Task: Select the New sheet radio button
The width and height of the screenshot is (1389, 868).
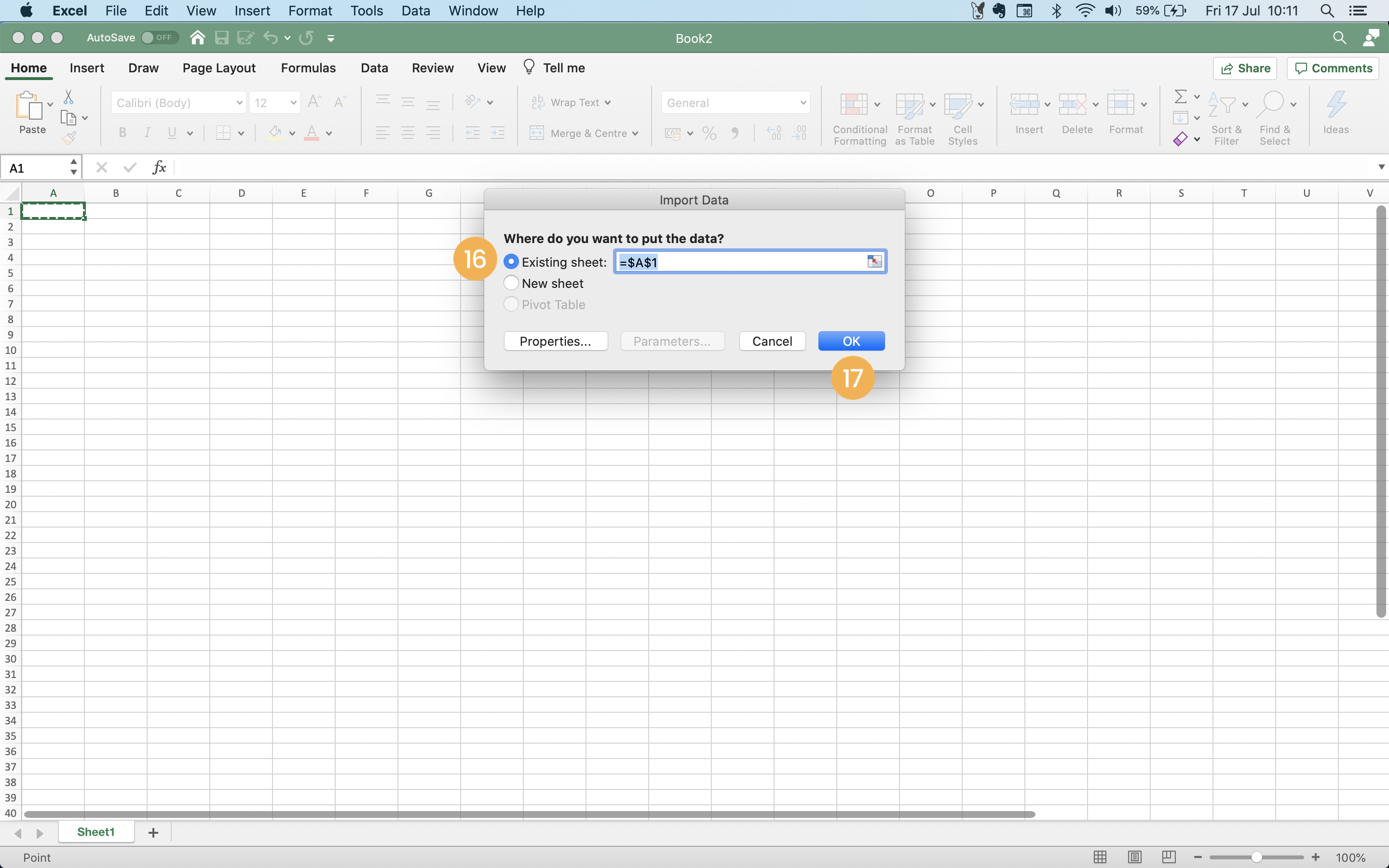Action: click(x=511, y=283)
